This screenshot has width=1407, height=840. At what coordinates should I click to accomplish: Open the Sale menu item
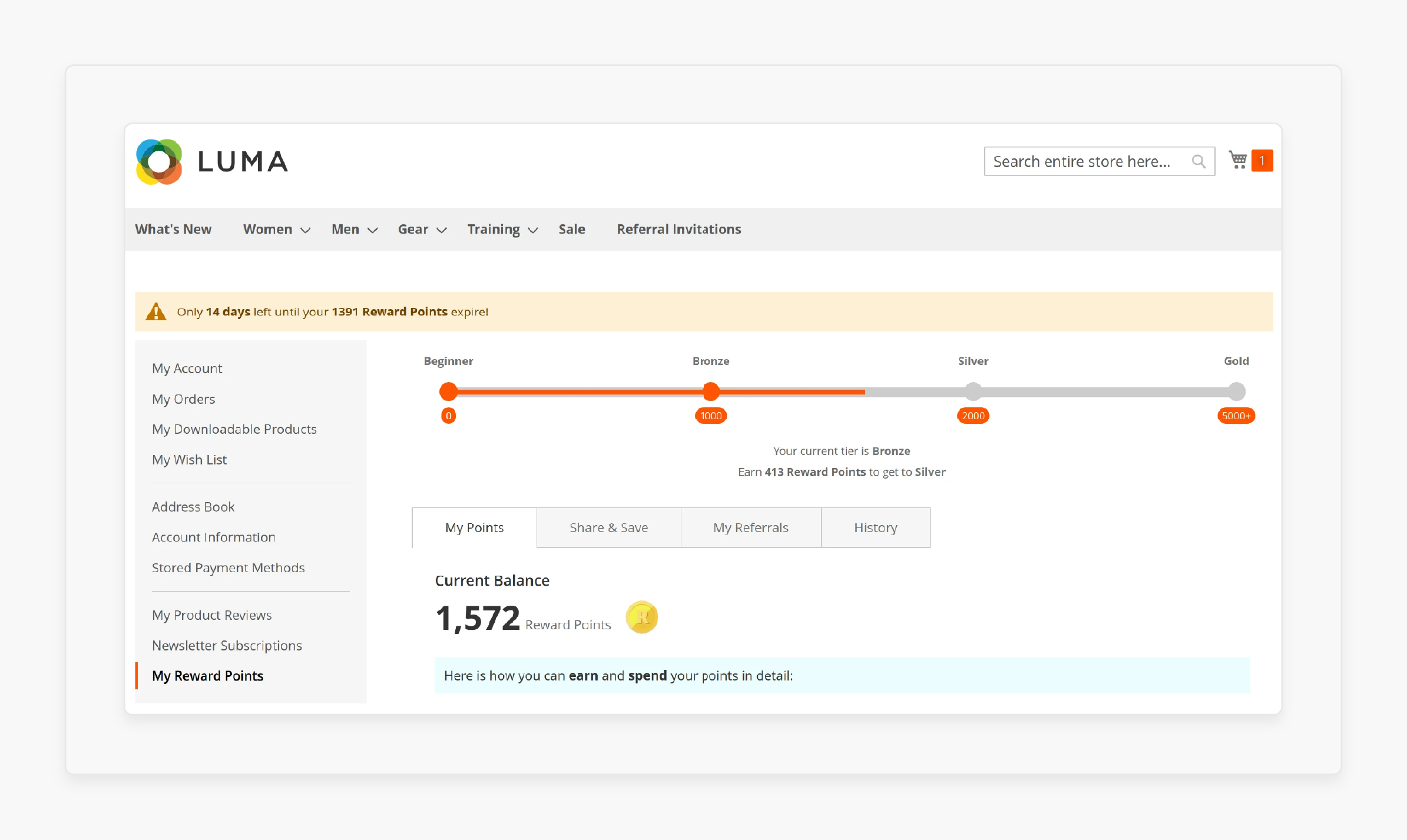[571, 229]
